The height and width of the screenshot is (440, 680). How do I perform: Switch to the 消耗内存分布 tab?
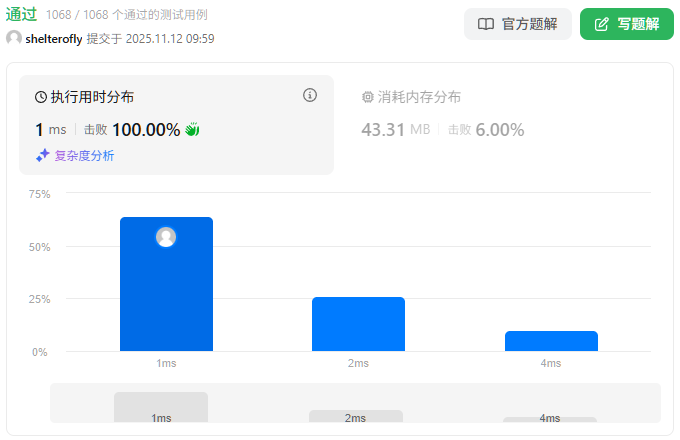click(x=419, y=97)
